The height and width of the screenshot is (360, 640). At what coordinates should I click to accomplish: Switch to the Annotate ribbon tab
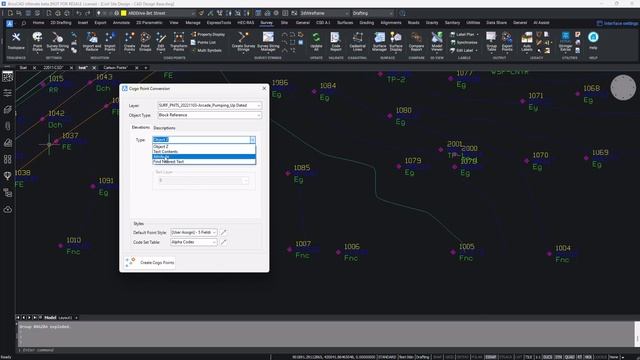point(121,23)
